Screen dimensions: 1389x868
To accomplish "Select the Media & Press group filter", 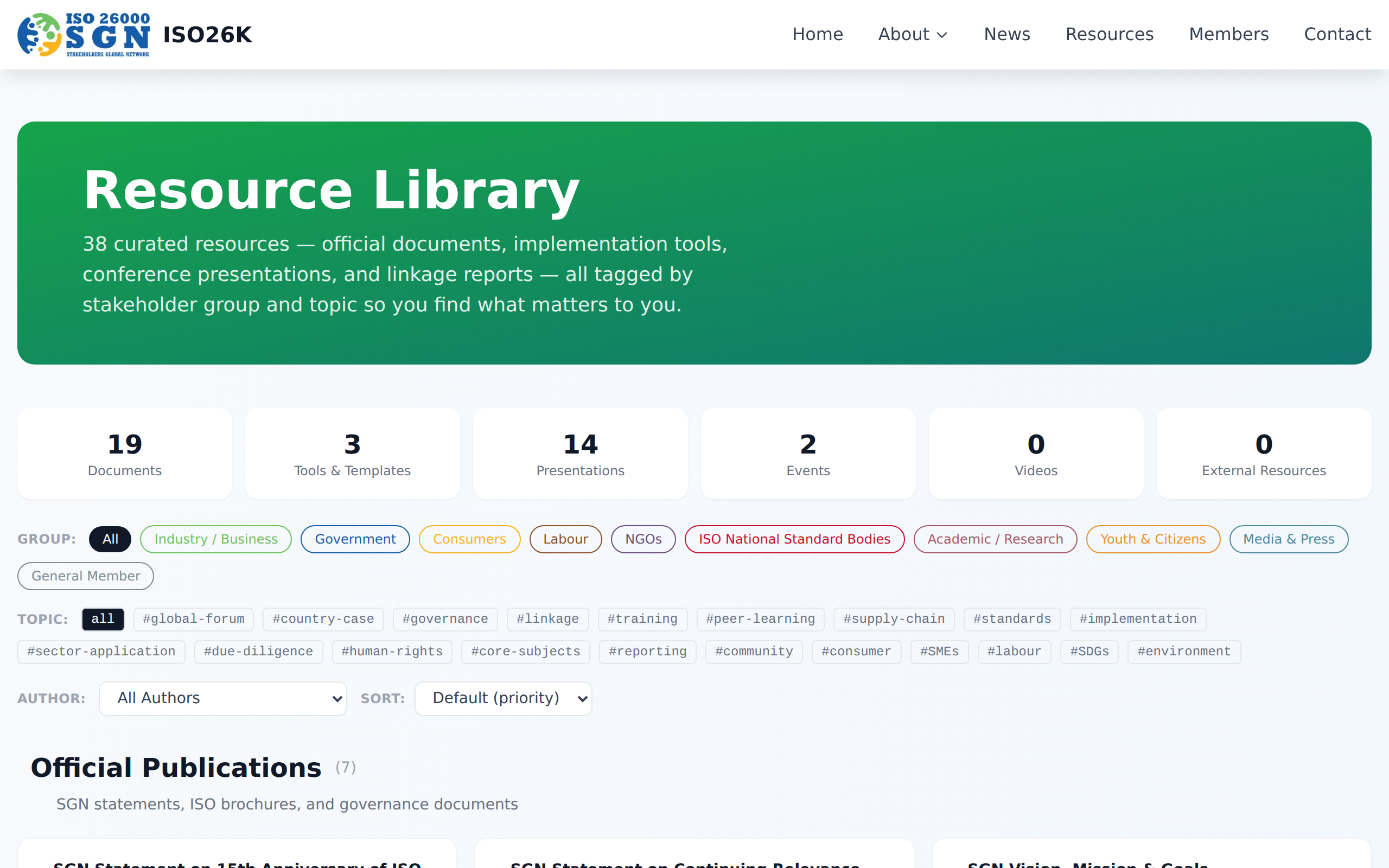I will tap(1289, 539).
